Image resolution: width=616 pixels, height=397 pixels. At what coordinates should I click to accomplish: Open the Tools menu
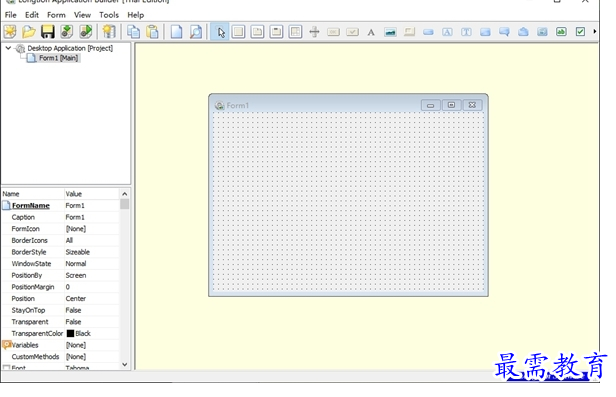109,15
